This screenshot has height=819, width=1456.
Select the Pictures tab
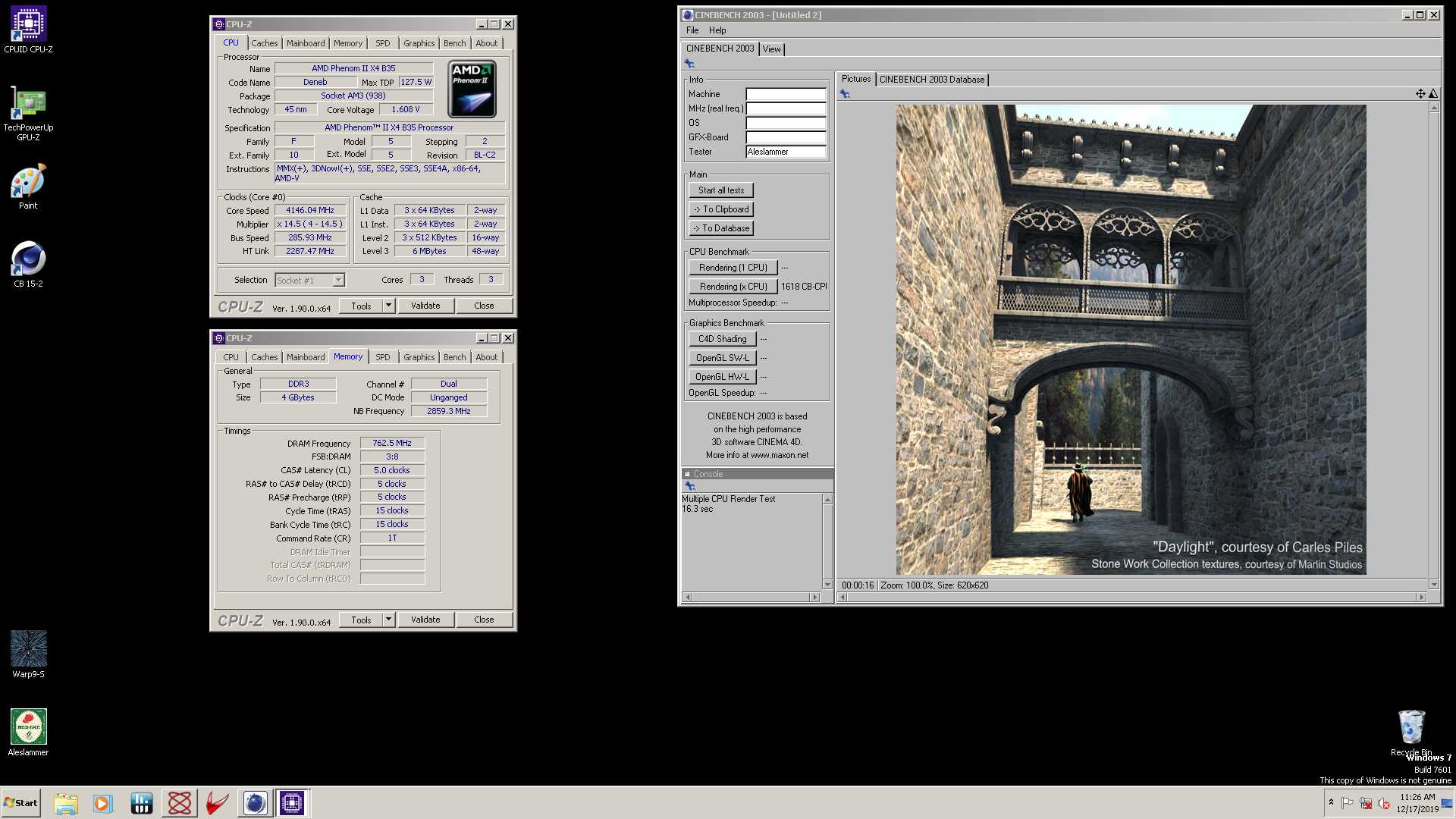pyautogui.click(x=856, y=79)
